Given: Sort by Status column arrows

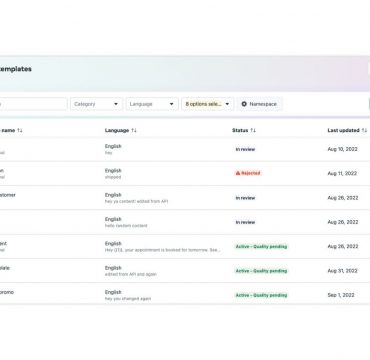Looking at the screenshot, I should 253,130.
